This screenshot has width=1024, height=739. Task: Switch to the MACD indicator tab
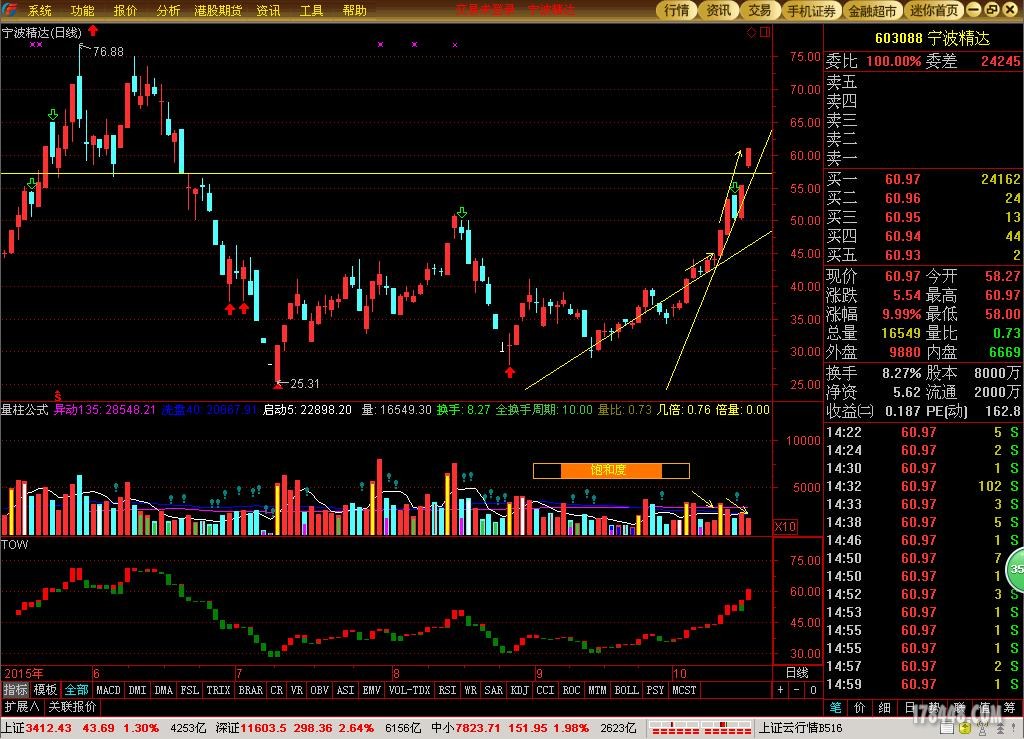(x=108, y=690)
